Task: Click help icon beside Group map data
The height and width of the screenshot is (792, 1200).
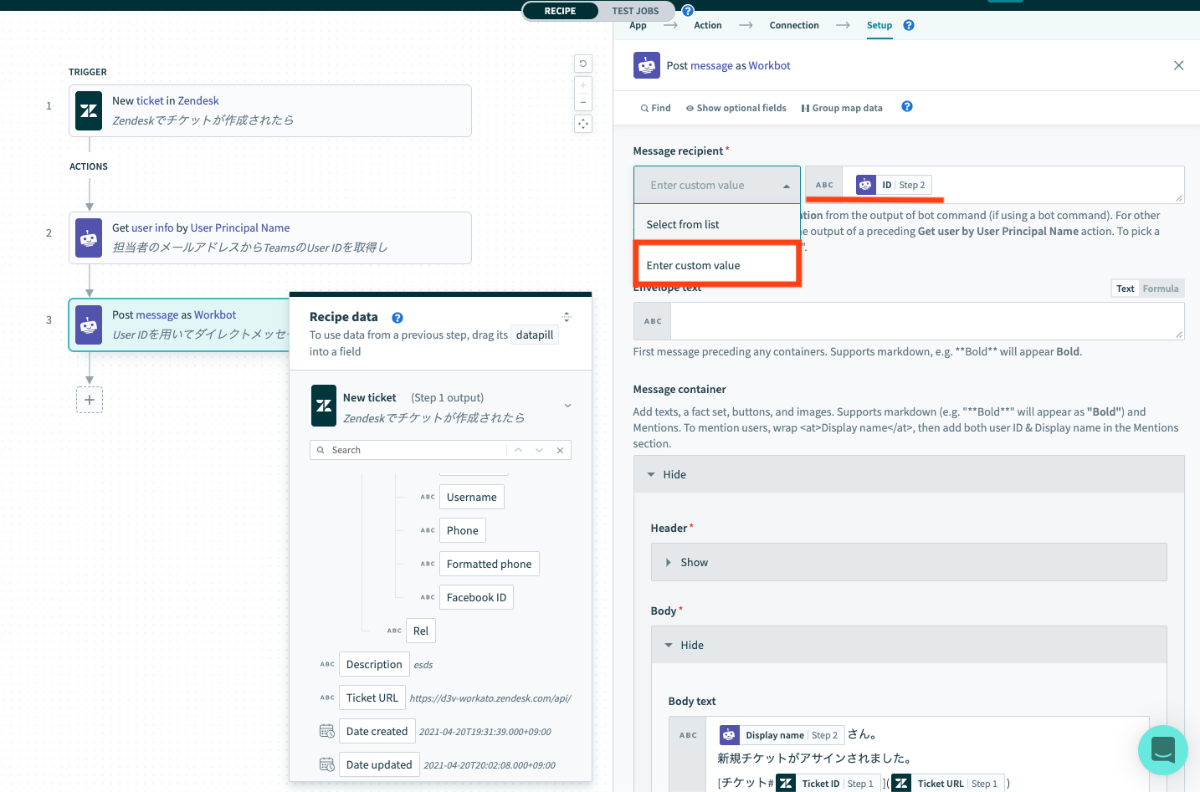Action: point(907,106)
